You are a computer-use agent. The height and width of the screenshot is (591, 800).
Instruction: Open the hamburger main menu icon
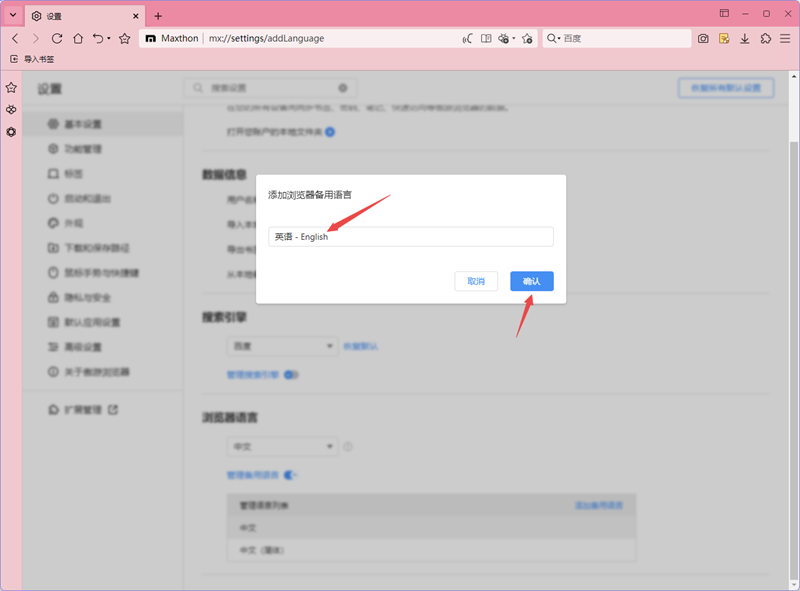click(784, 38)
